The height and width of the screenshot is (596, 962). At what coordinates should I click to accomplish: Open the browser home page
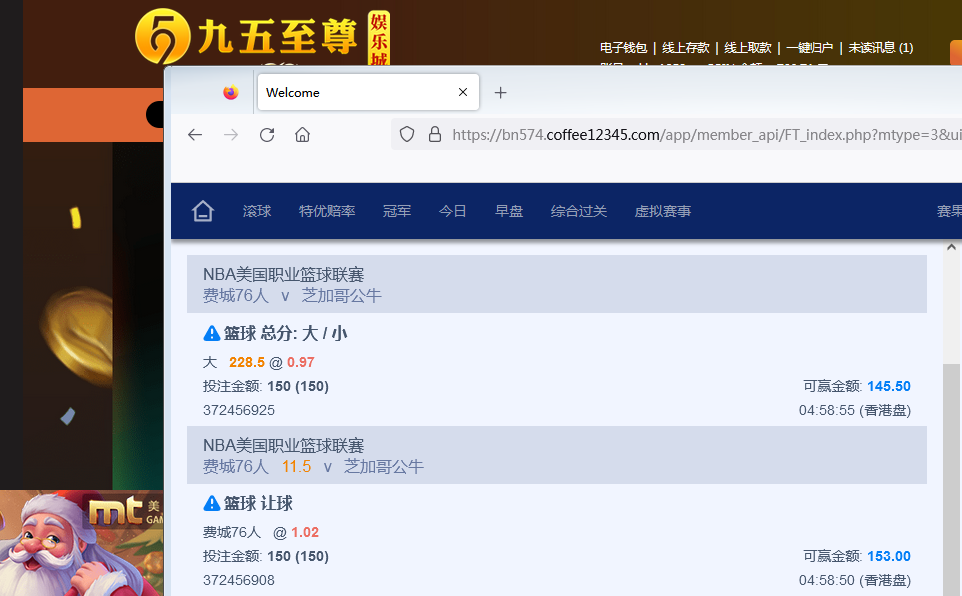click(x=302, y=134)
